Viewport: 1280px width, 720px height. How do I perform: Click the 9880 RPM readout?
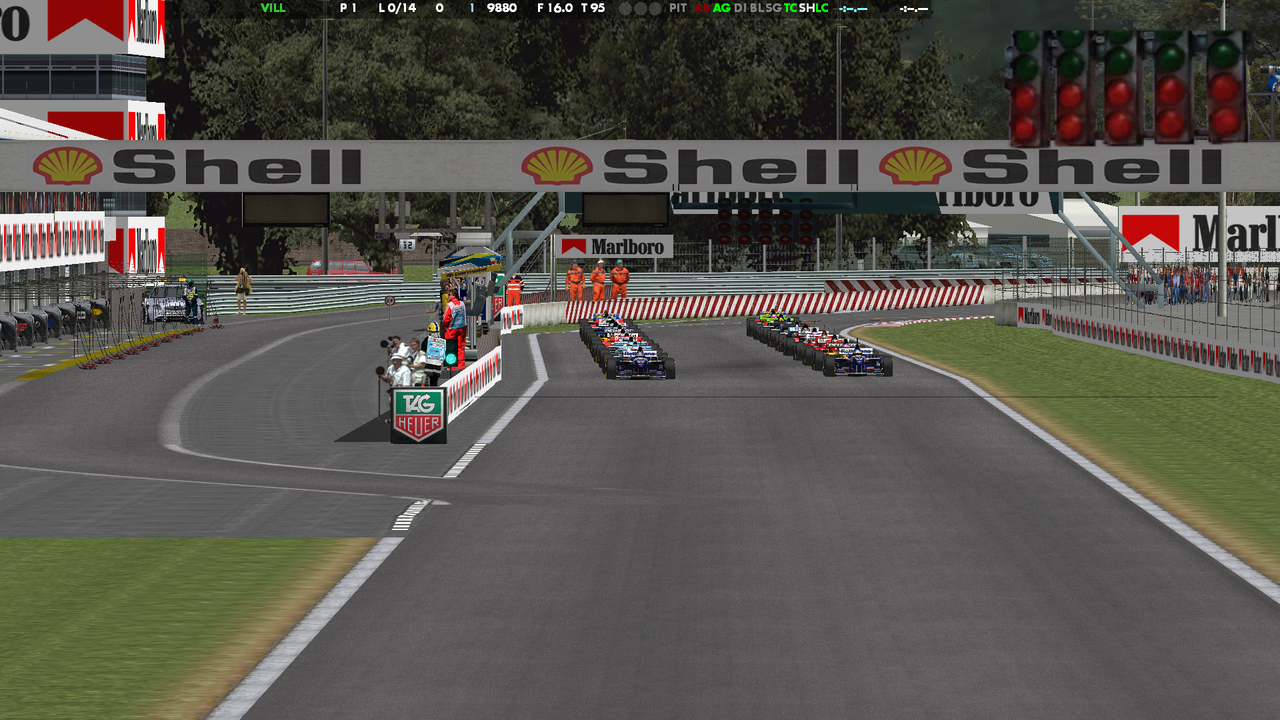(x=501, y=7)
